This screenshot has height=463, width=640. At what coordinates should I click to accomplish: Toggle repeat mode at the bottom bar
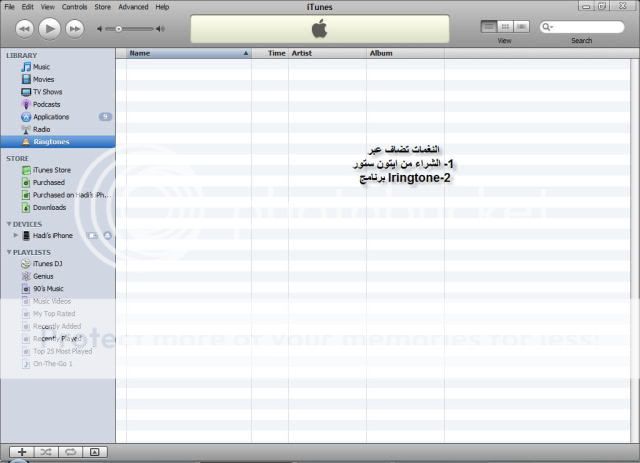coord(71,452)
